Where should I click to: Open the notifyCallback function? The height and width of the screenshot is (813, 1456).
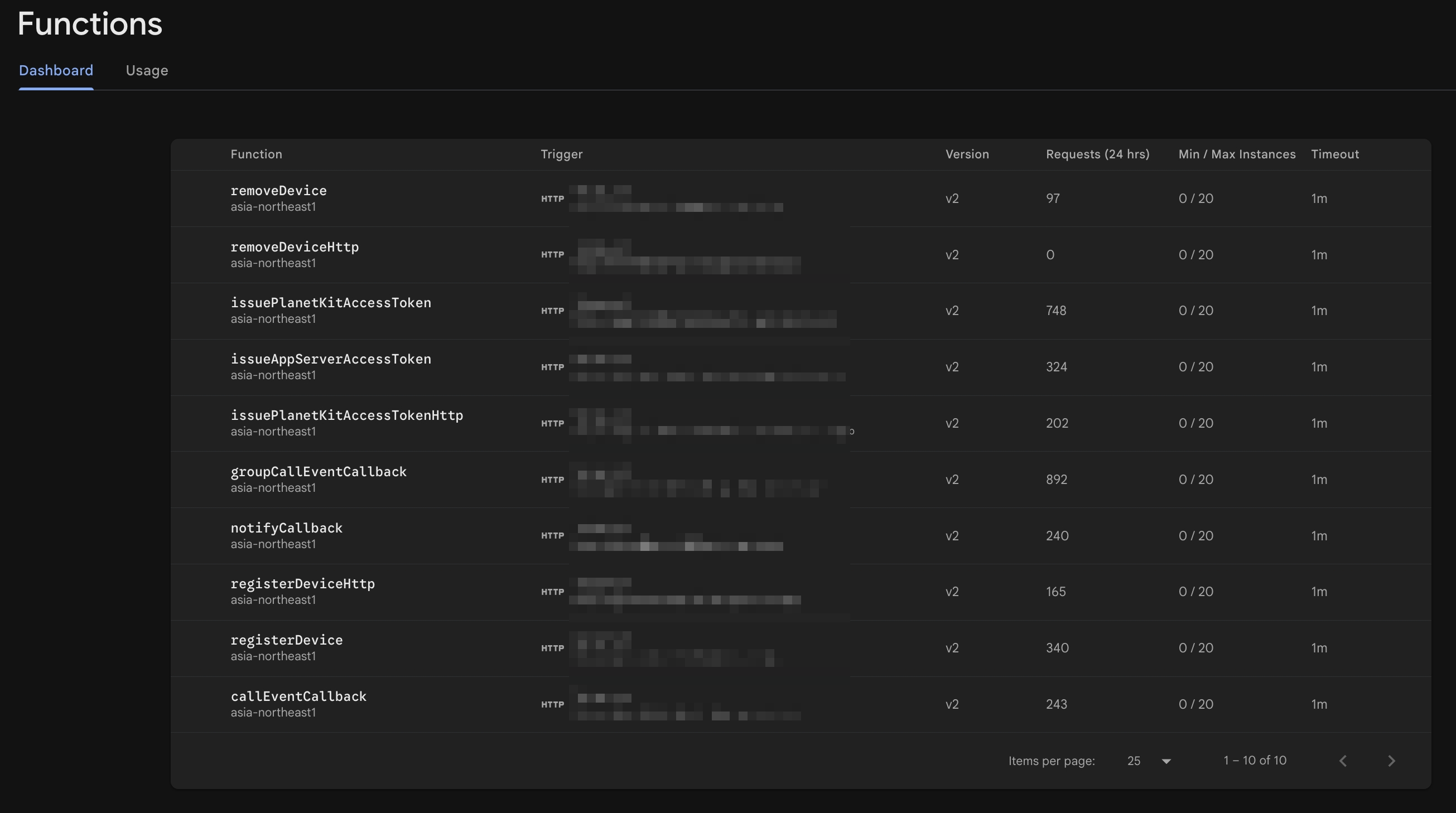[286, 528]
